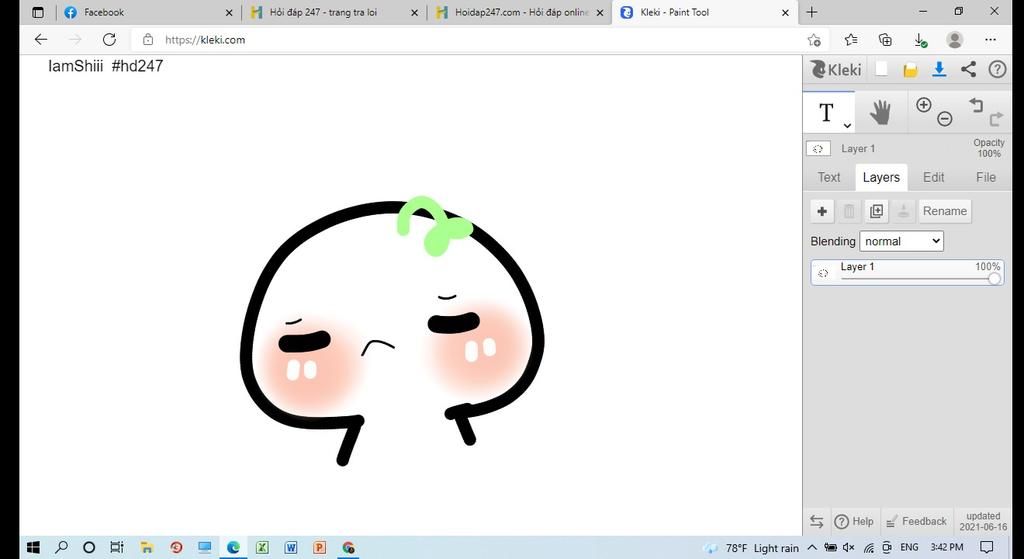This screenshot has height=559, width=1024.
Task: Open Chrome from the taskbar
Action: pos(348,547)
